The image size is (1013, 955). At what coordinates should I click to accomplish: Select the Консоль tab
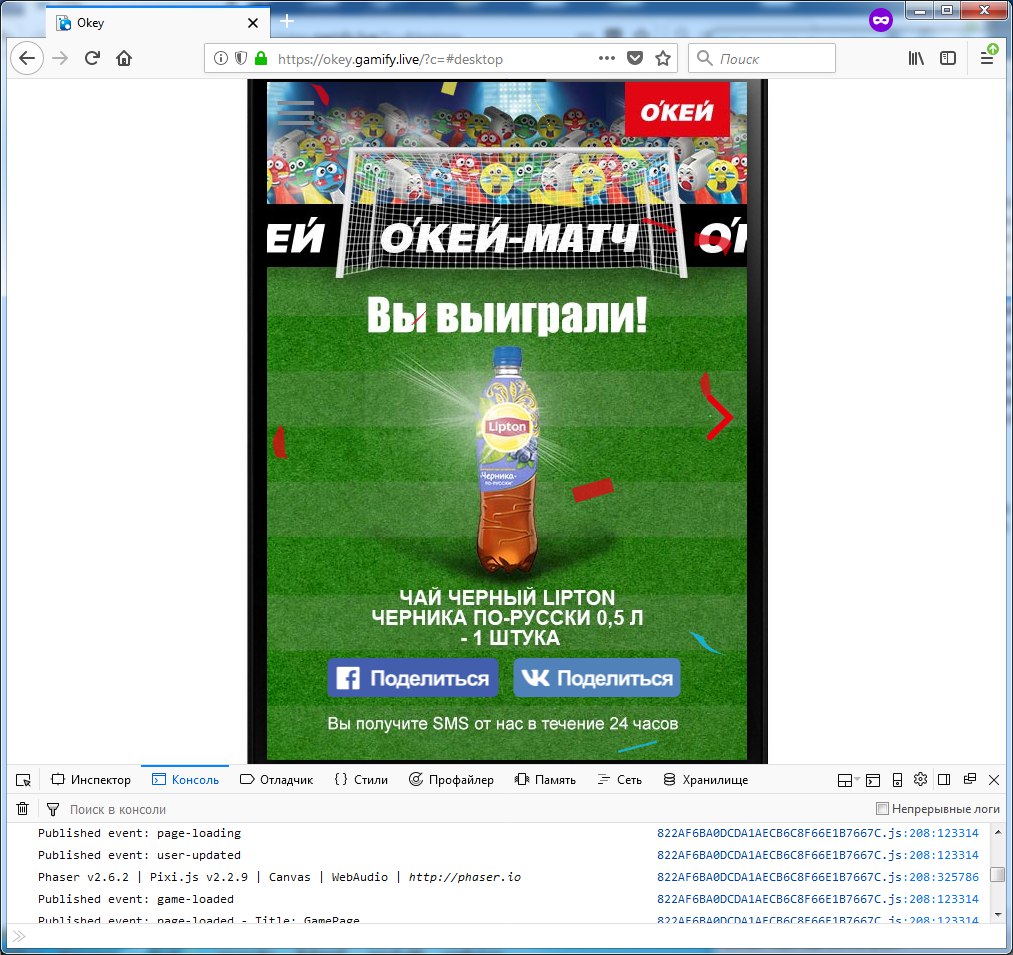tap(185, 780)
